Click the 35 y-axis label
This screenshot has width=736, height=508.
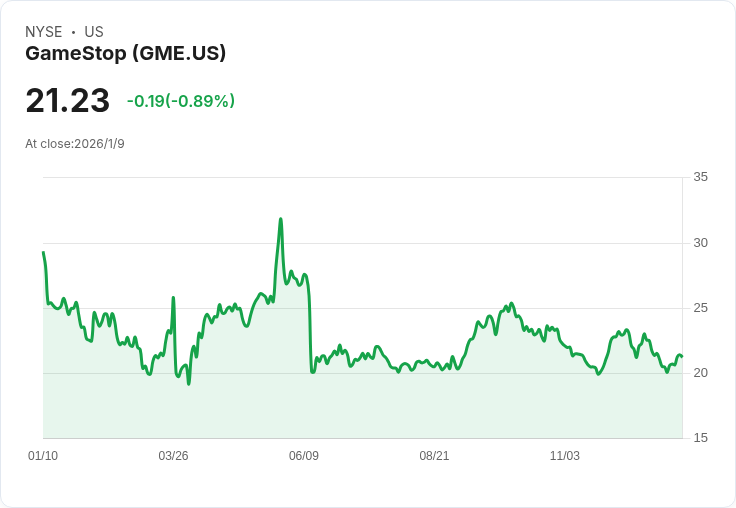coord(700,177)
